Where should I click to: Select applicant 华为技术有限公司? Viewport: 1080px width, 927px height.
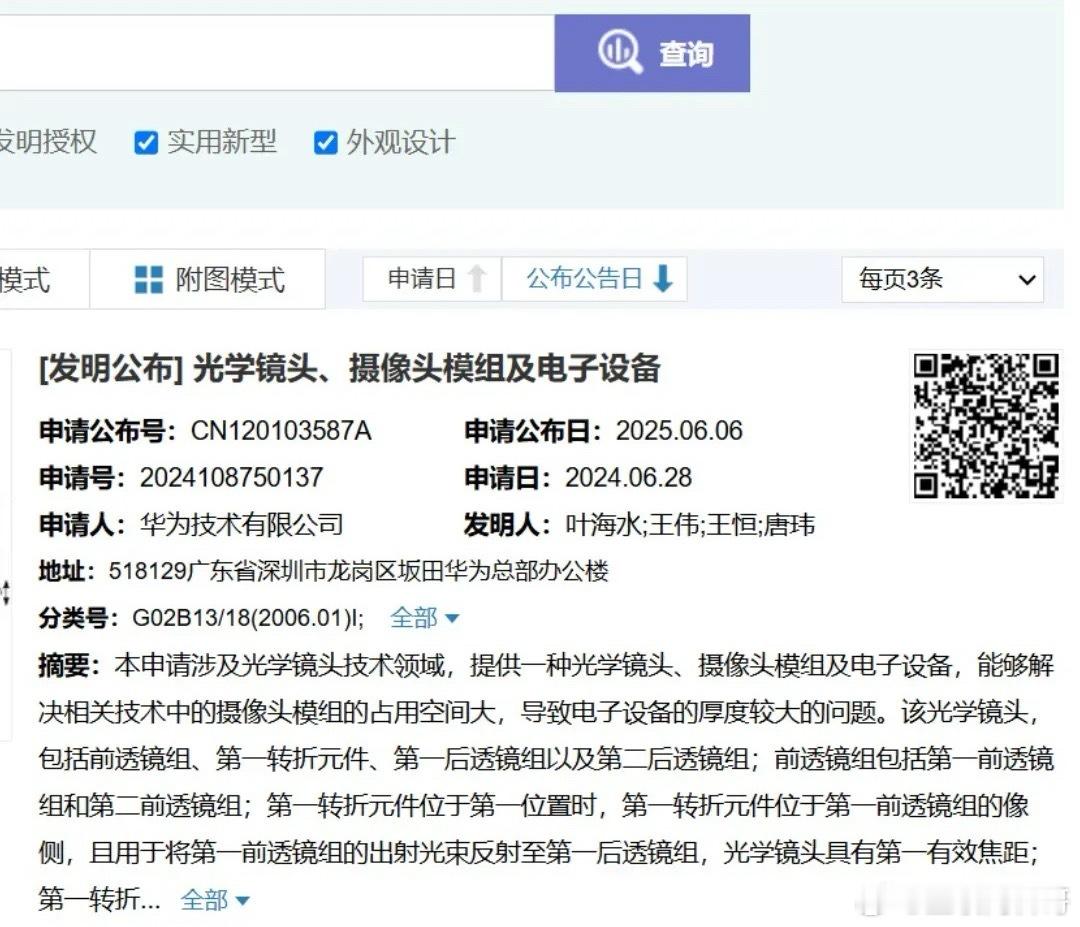[x=242, y=525]
